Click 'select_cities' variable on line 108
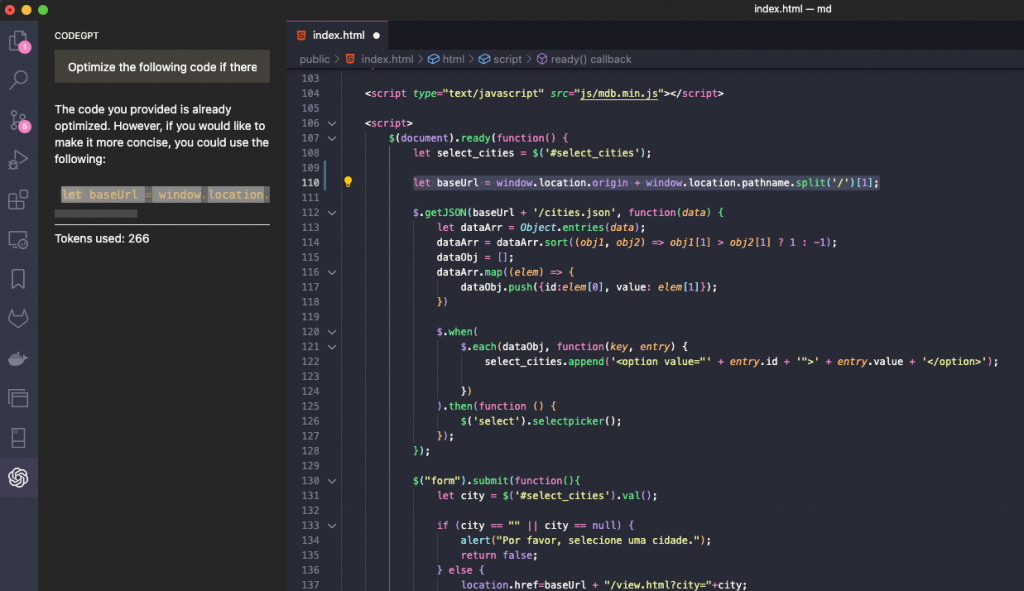The width and height of the screenshot is (1024, 591). pos(475,153)
